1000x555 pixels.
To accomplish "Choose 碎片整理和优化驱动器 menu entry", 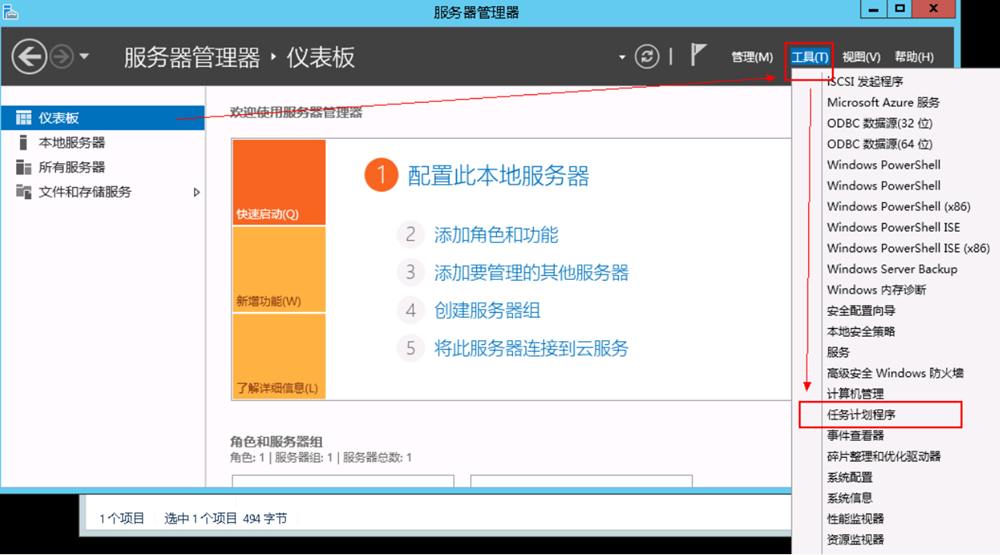I will click(x=884, y=456).
